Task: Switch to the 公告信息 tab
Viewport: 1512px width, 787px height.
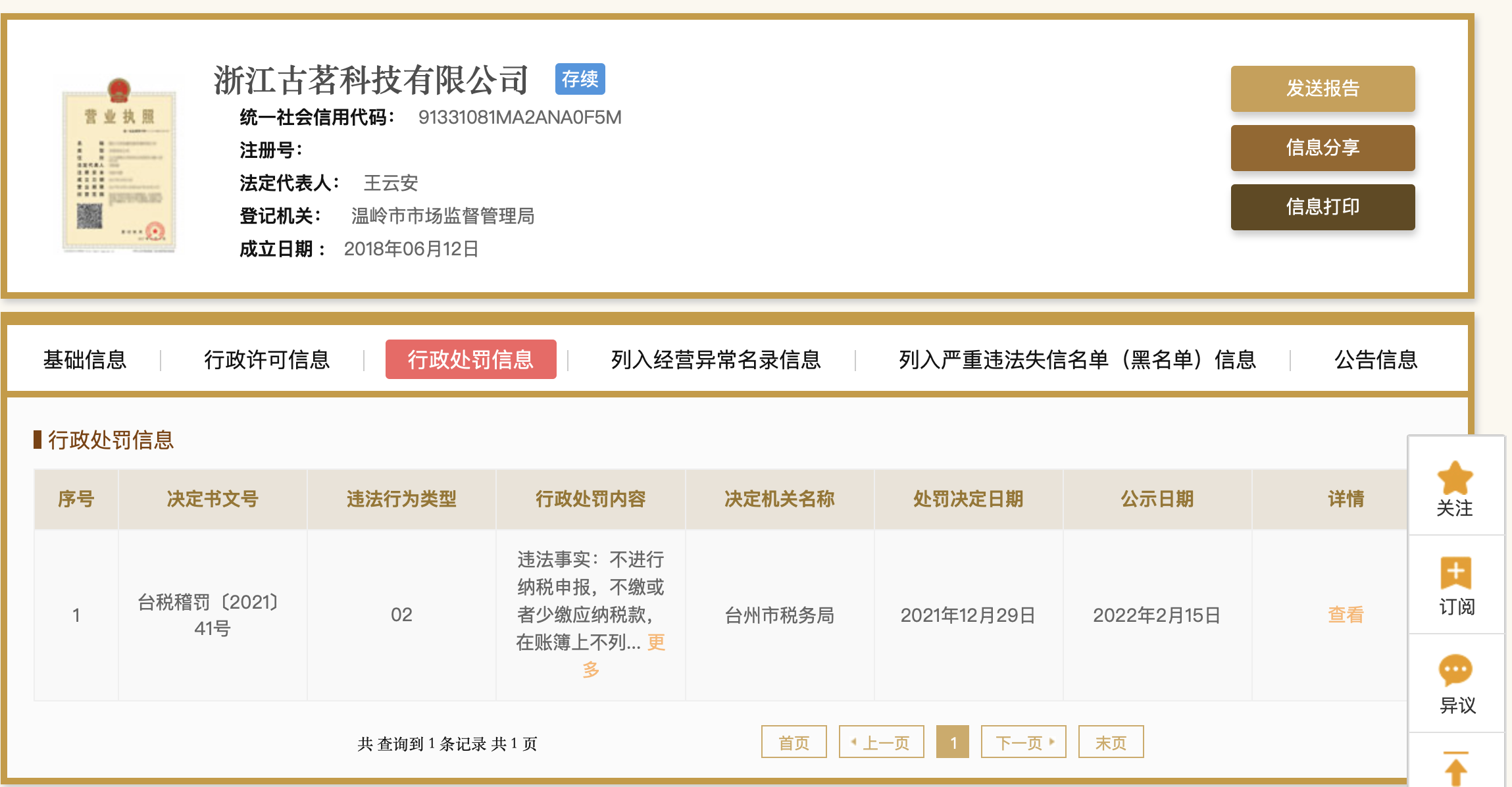Action: (1376, 359)
